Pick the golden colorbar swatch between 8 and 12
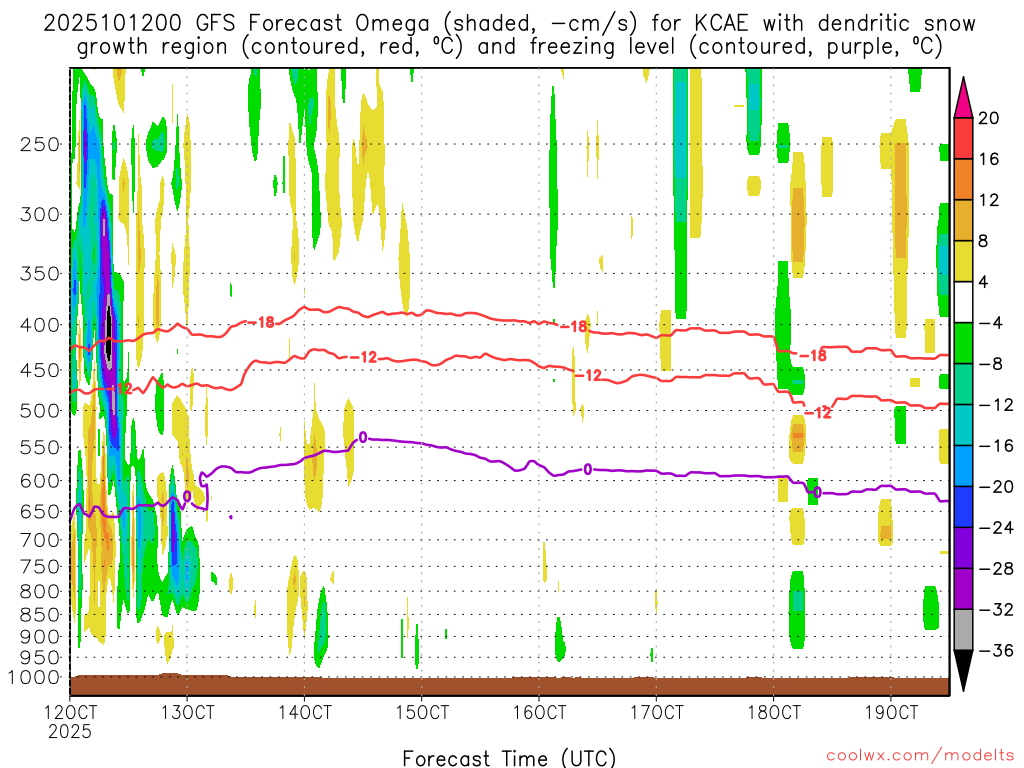This screenshot has height=768, width=1024. pyautogui.click(x=963, y=220)
